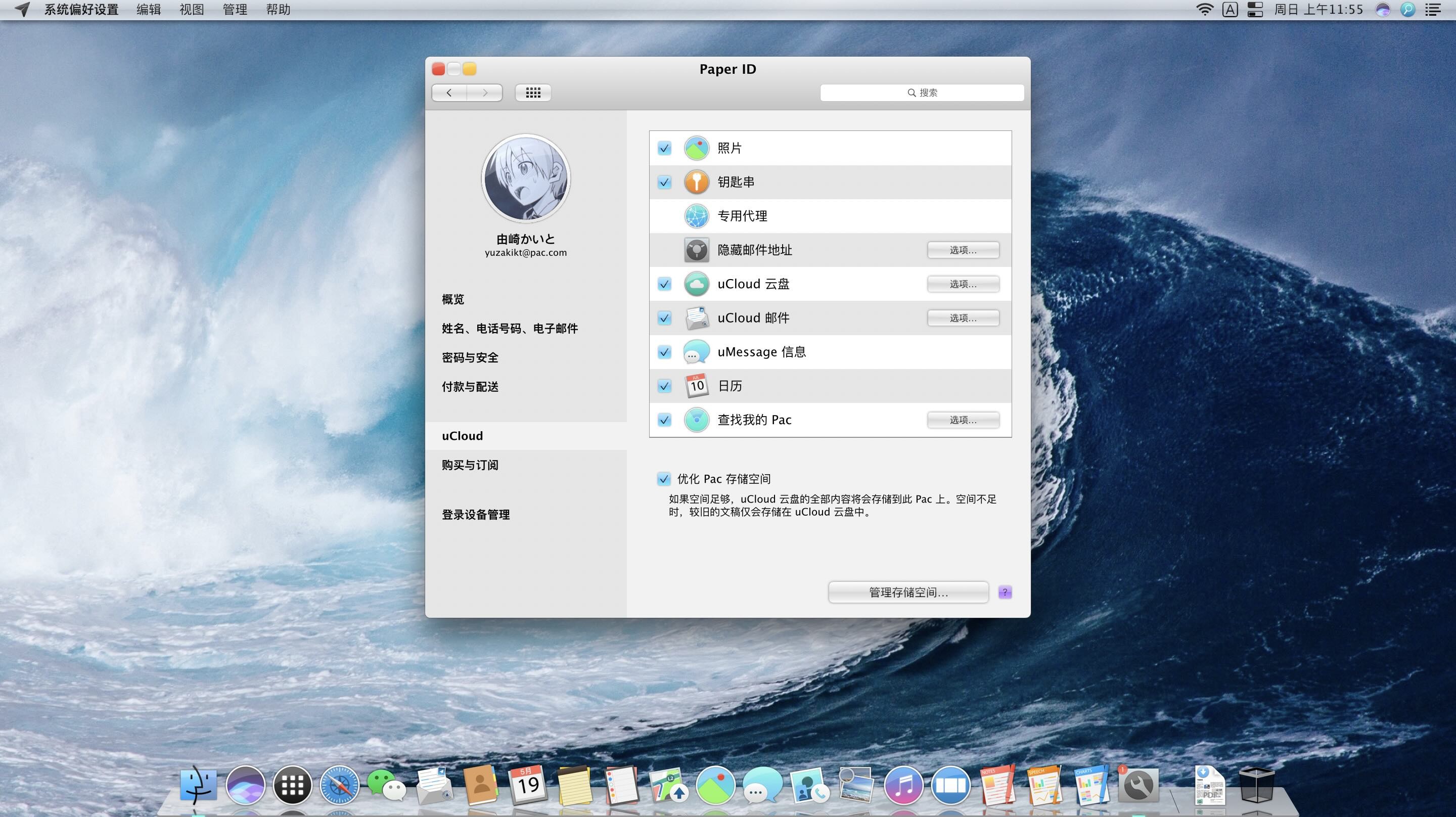Viewport: 1456px width, 817px height.
Task: Open 选项 for uCloud 邮件
Action: coord(963,318)
